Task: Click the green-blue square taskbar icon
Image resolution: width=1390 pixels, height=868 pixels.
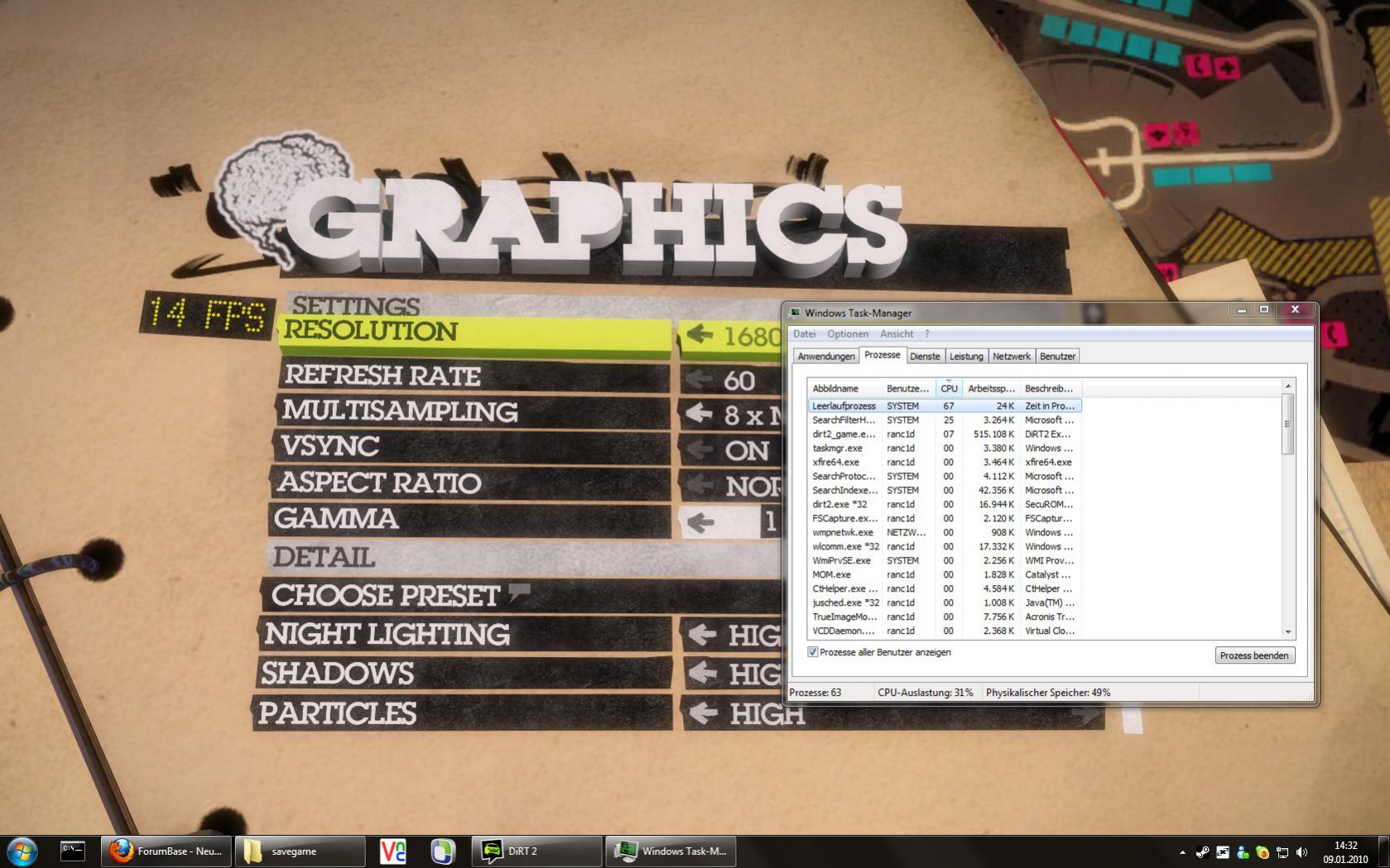Action: coord(443,851)
